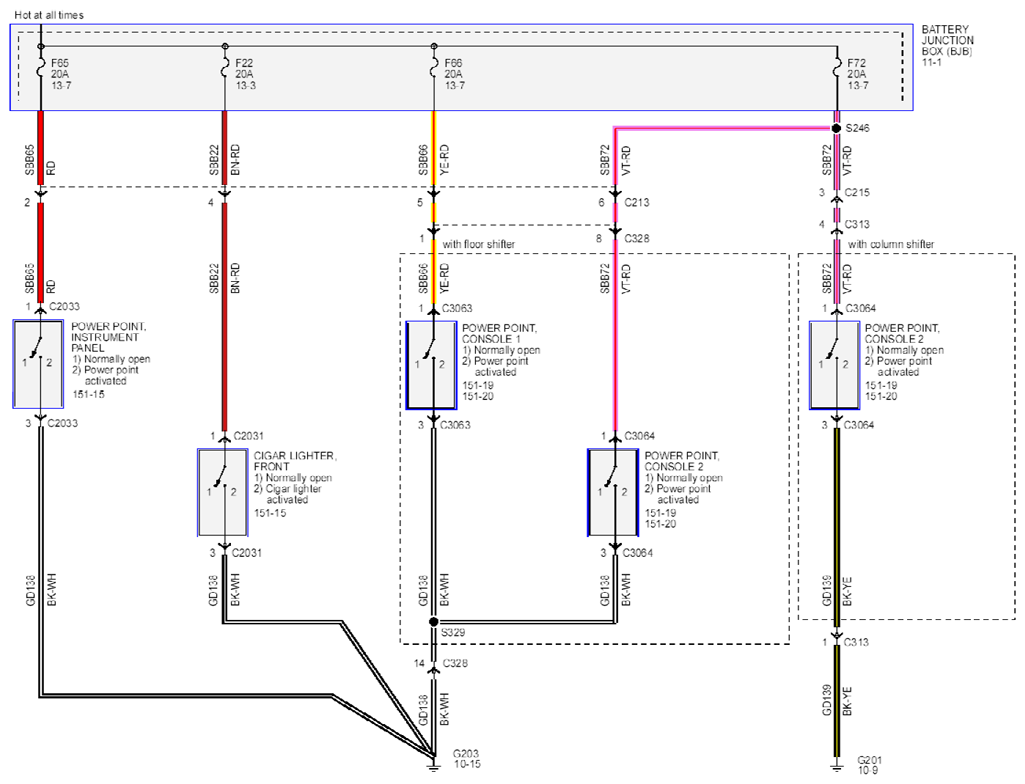Click the "S246" splice label
The image size is (1025, 784).
pyautogui.click(x=858, y=128)
